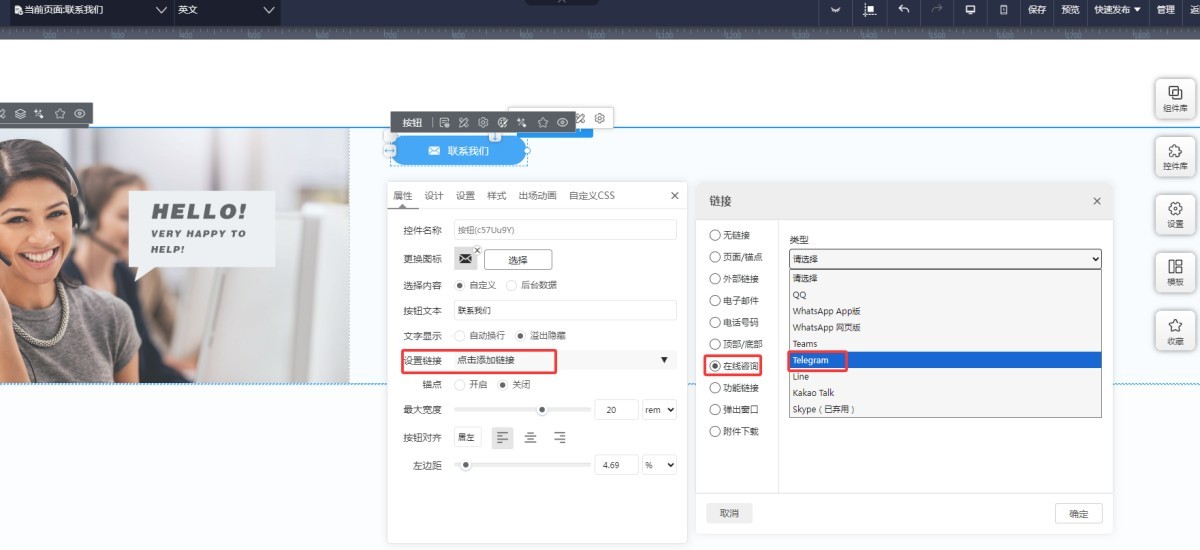Image resolution: width=1200 pixels, height=550 pixels.
Task: Open the 模板 templates sidebar icon
Action: 1175,272
